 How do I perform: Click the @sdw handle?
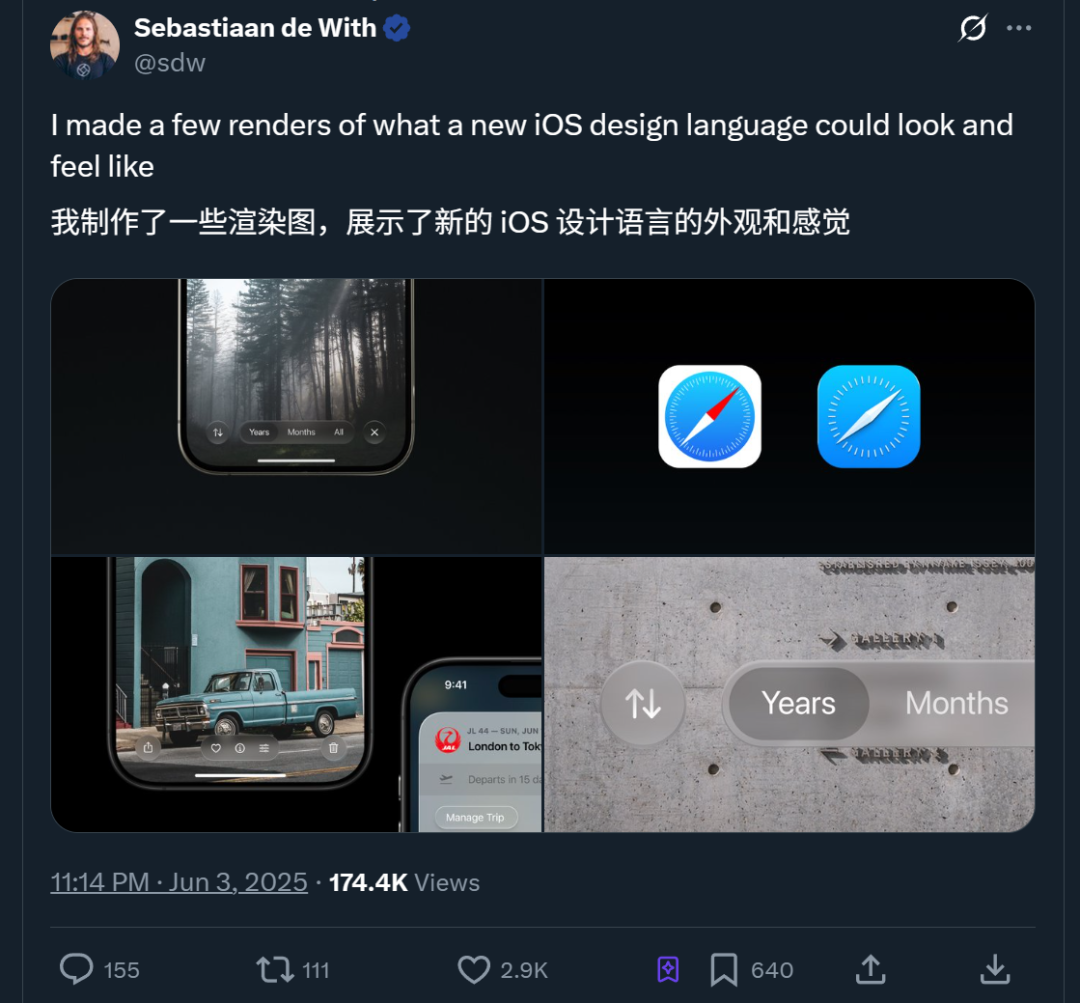pyautogui.click(x=169, y=63)
